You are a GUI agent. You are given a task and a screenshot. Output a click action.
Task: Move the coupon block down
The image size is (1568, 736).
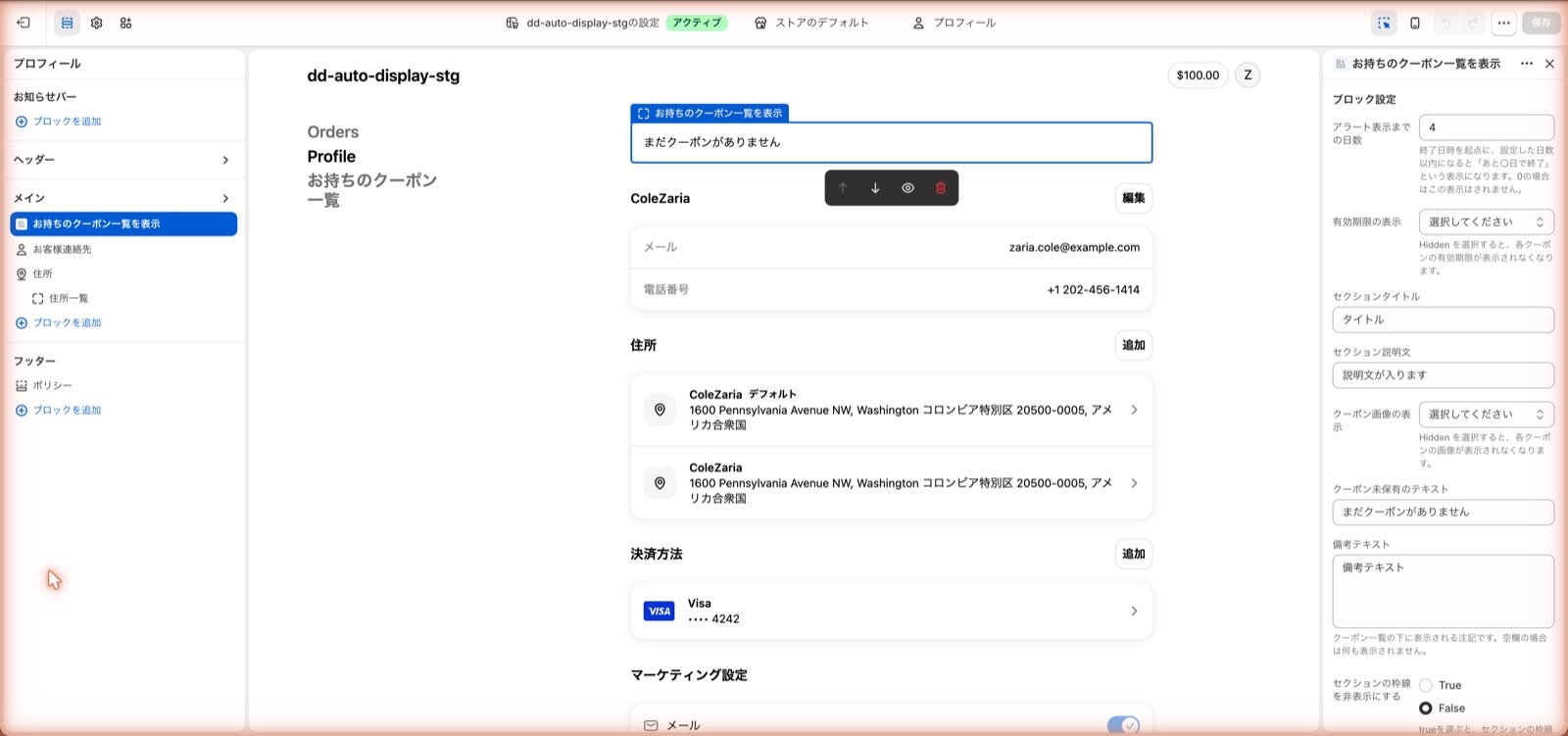click(875, 188)
